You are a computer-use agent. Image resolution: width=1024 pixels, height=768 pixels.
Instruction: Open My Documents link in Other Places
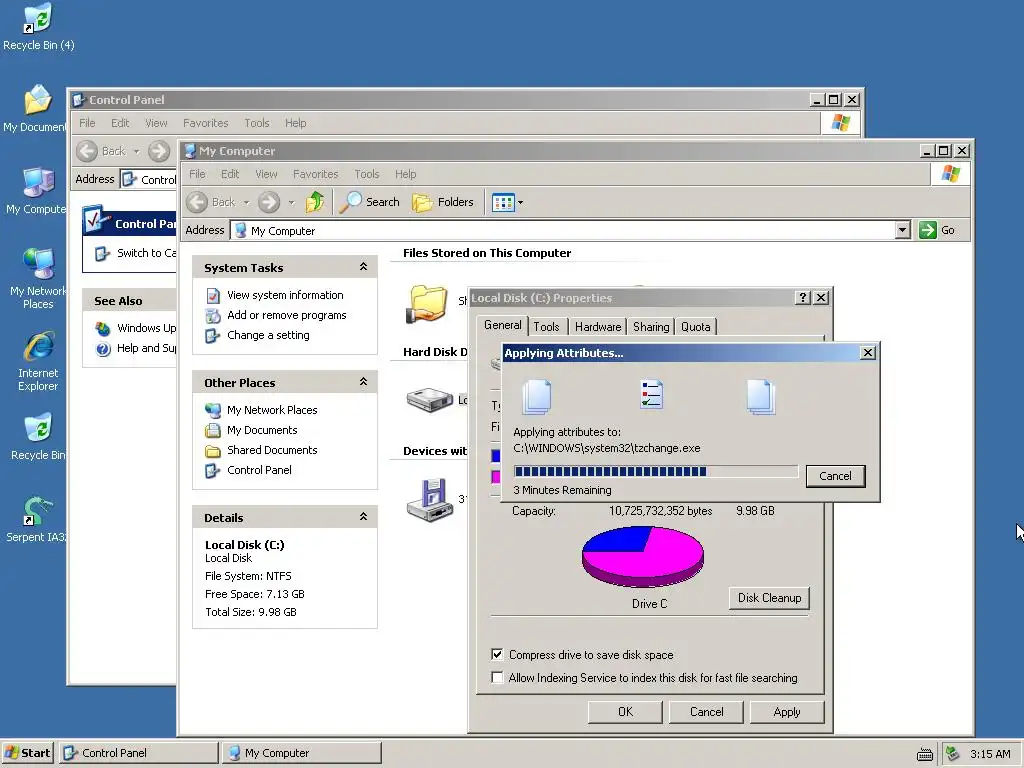tap(262, 430)
